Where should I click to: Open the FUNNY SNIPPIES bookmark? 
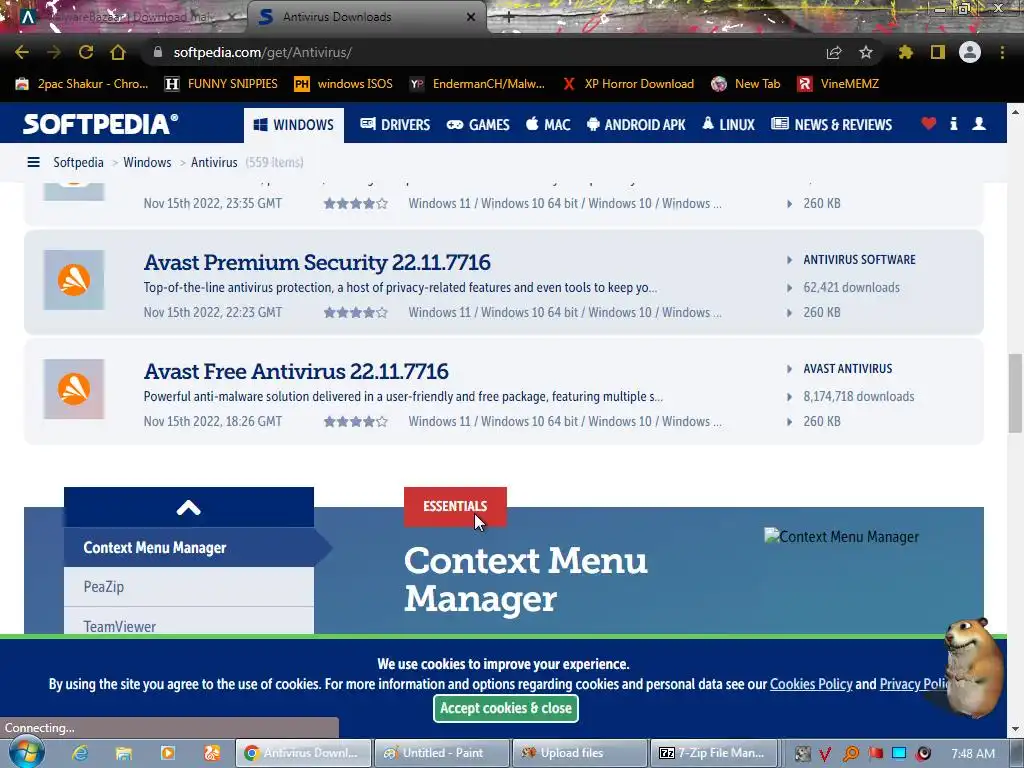click(221, 84)
